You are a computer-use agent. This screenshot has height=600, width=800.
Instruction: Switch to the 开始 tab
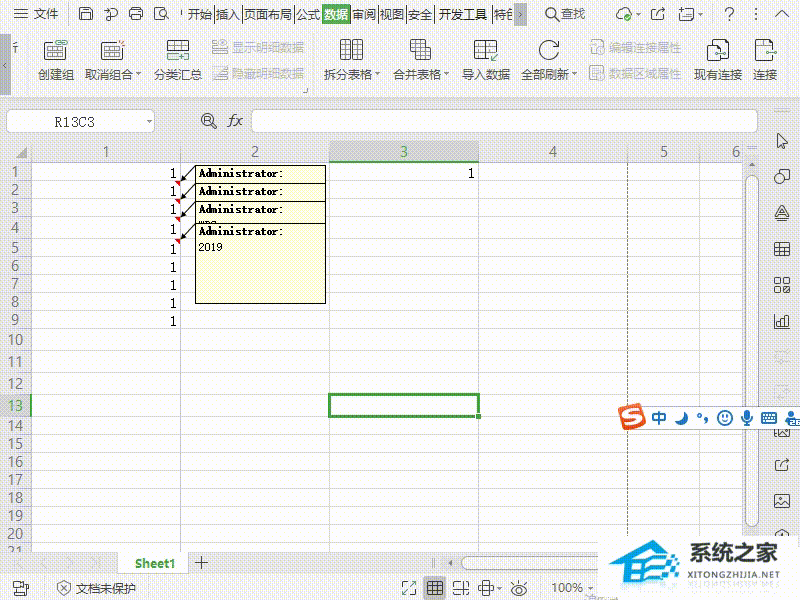pos(199,14)
